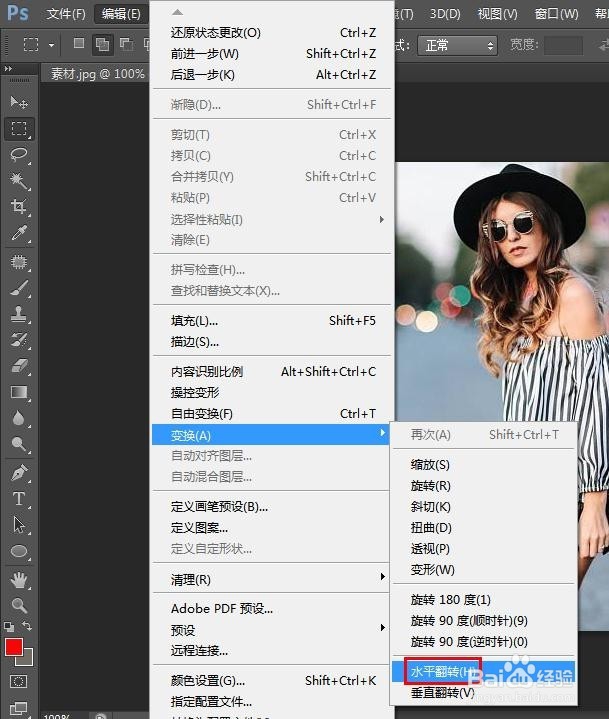Choose Subtract from Selection mode
Screen dimensions: 609x719
click(126, 44)
